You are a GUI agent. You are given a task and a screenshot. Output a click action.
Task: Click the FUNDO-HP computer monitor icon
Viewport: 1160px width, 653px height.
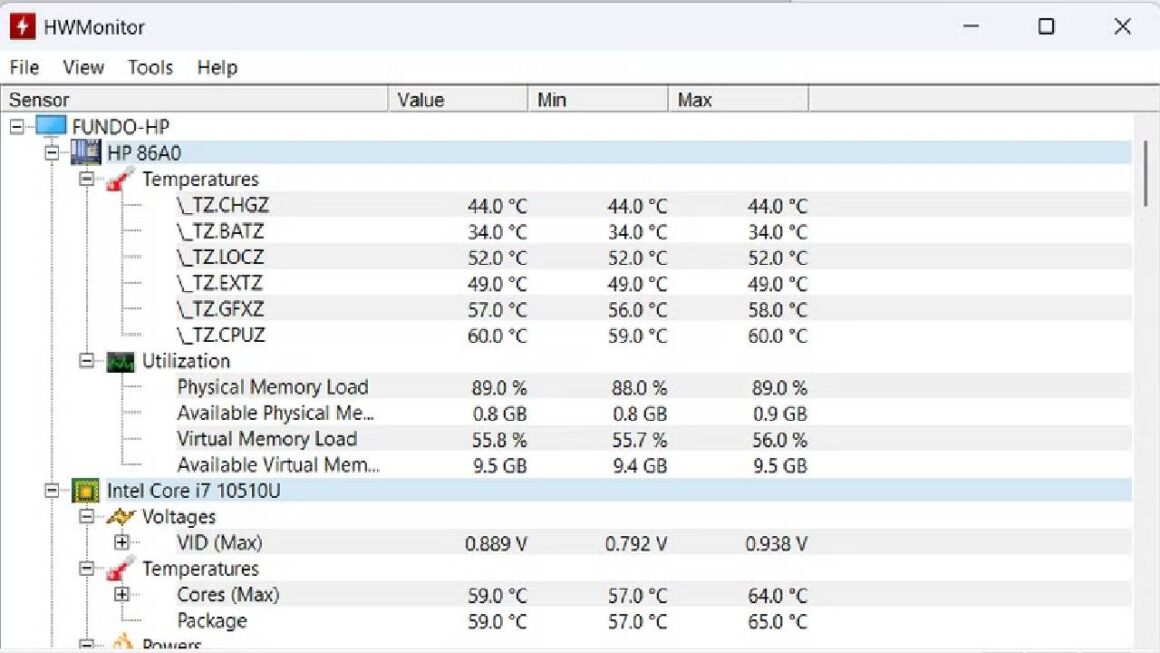[x=50, y=126]
